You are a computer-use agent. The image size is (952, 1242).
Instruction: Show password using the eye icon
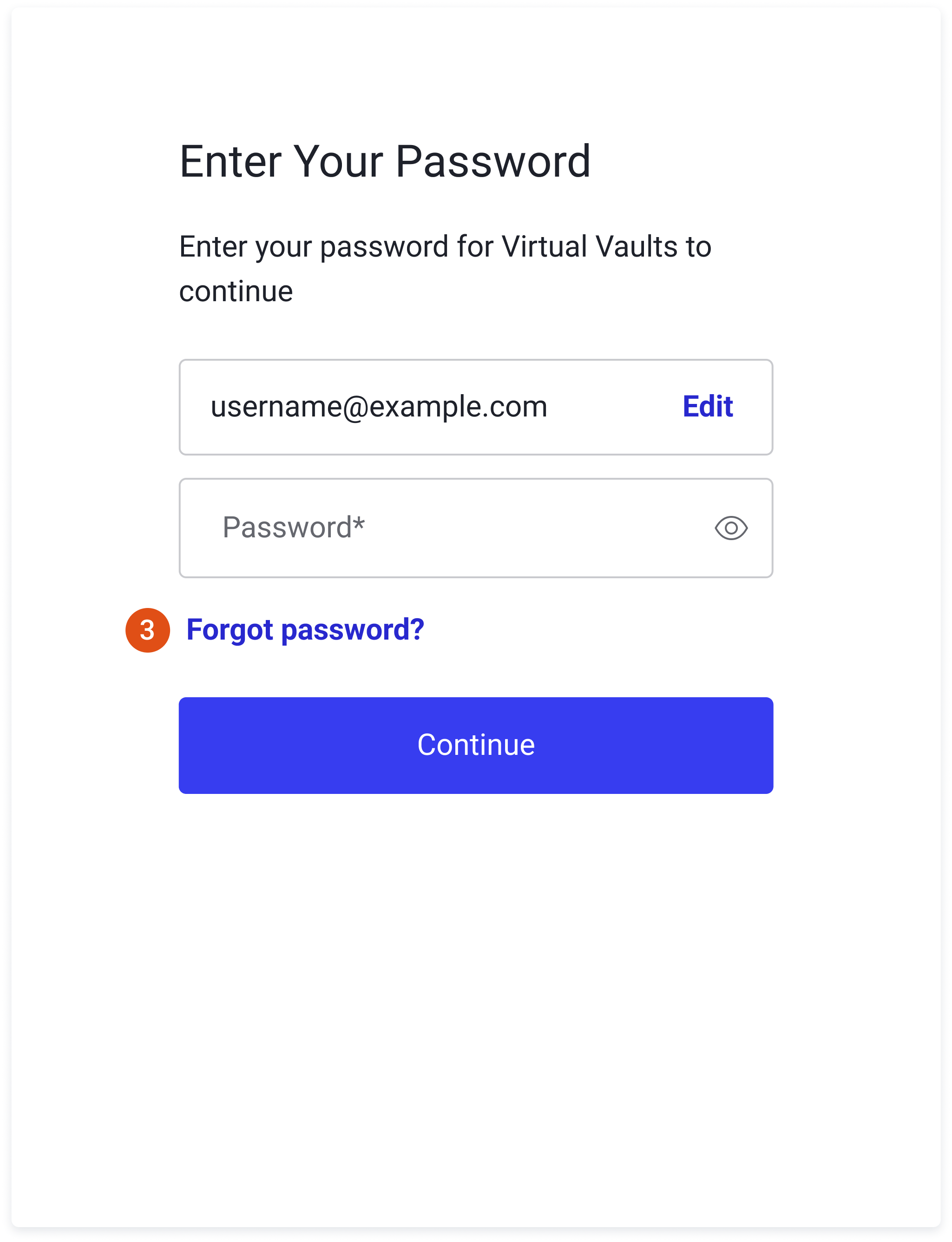point(730,528)
